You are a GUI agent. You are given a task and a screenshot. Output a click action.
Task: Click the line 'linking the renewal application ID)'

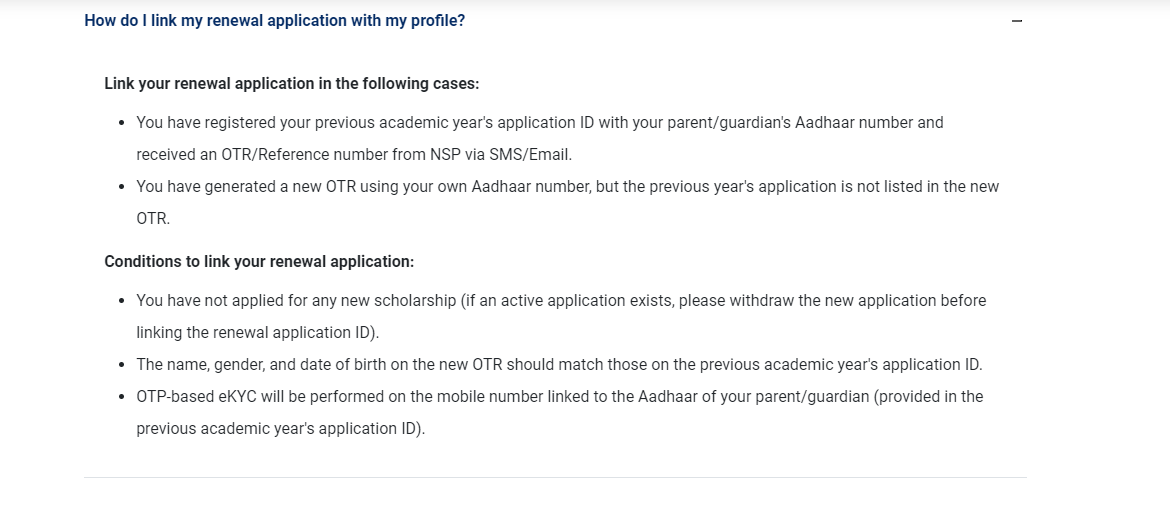pos(258,332)
